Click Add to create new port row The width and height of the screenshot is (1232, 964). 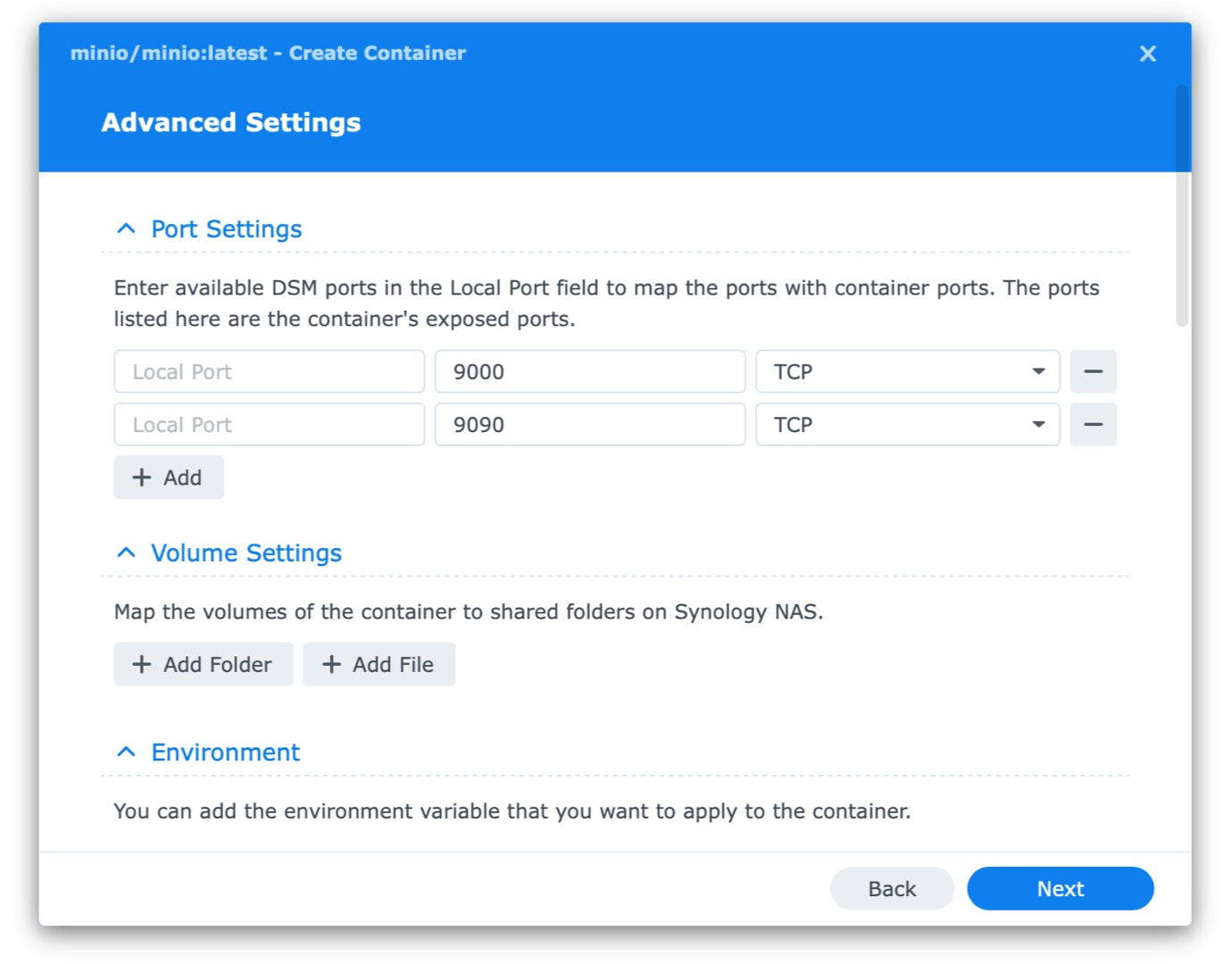click(169, 478)
